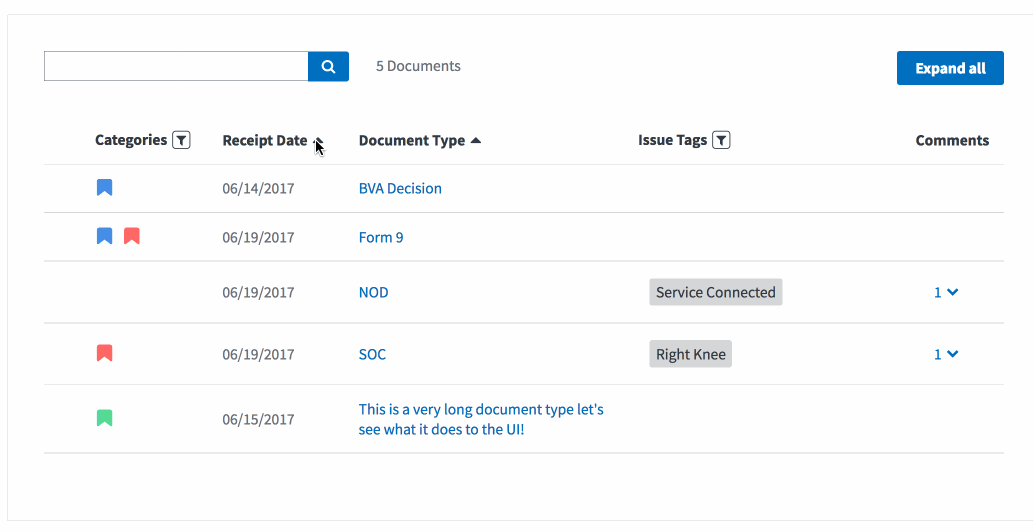
Task: Open the NOD document link
Action: coord(374,292)
